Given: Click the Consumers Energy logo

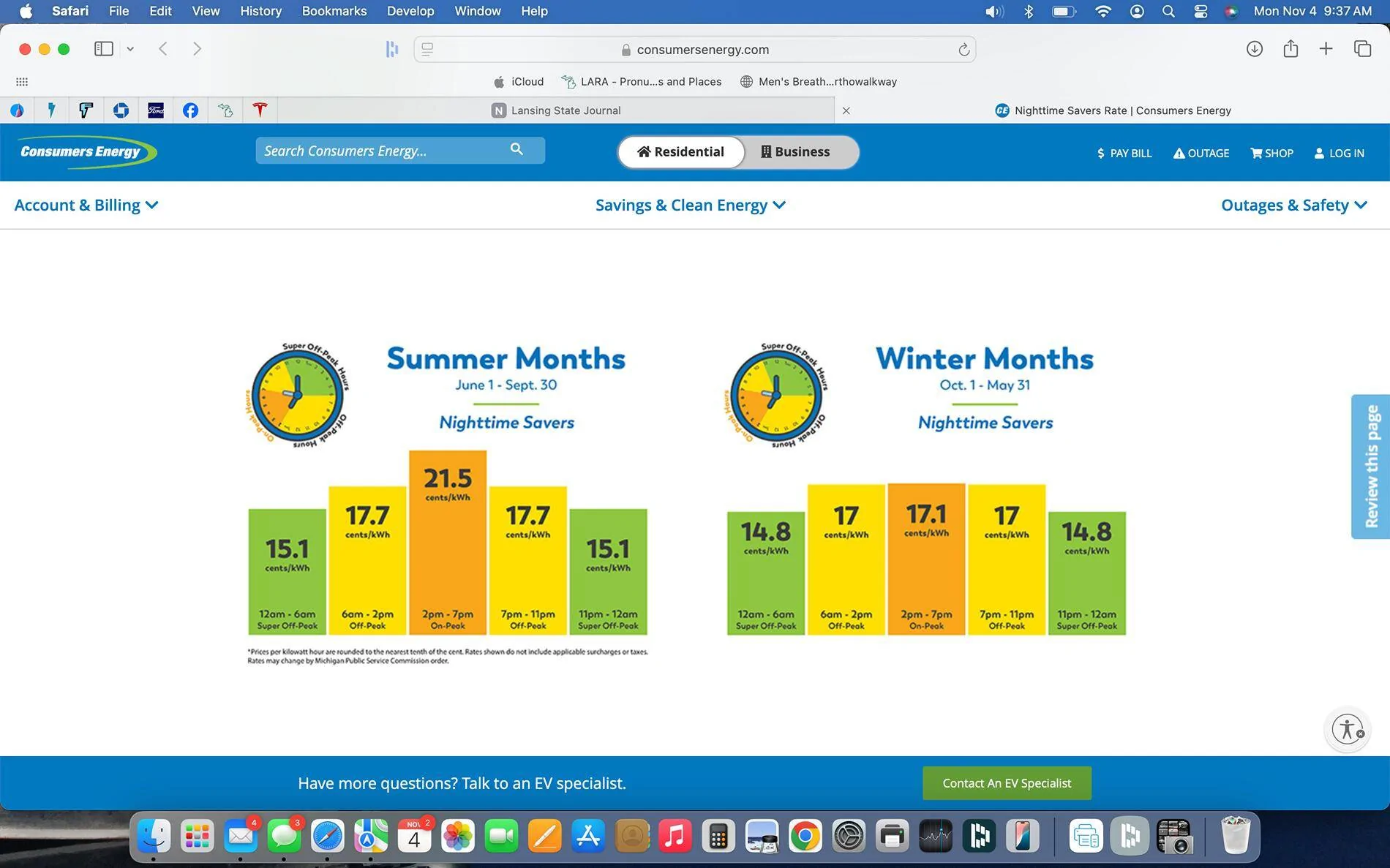Looking at the screenshot, I should pyautogui.click(x=87, y=152).
